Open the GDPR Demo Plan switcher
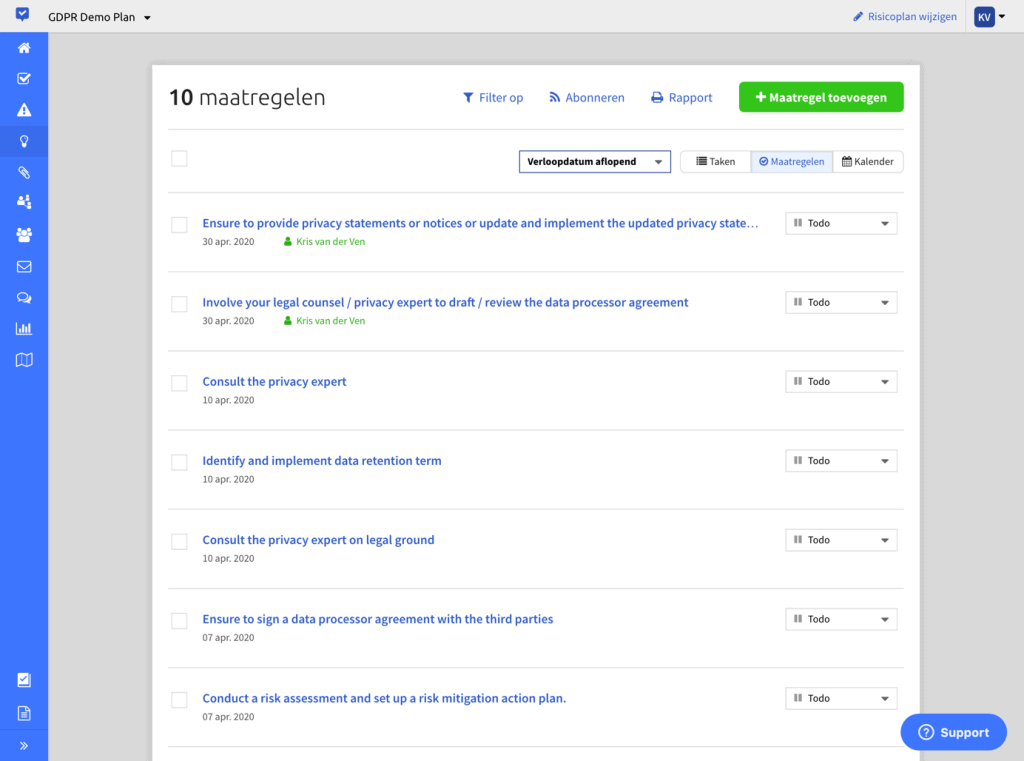This screenshot has height=761, width=1024. (x=99, y=16)
